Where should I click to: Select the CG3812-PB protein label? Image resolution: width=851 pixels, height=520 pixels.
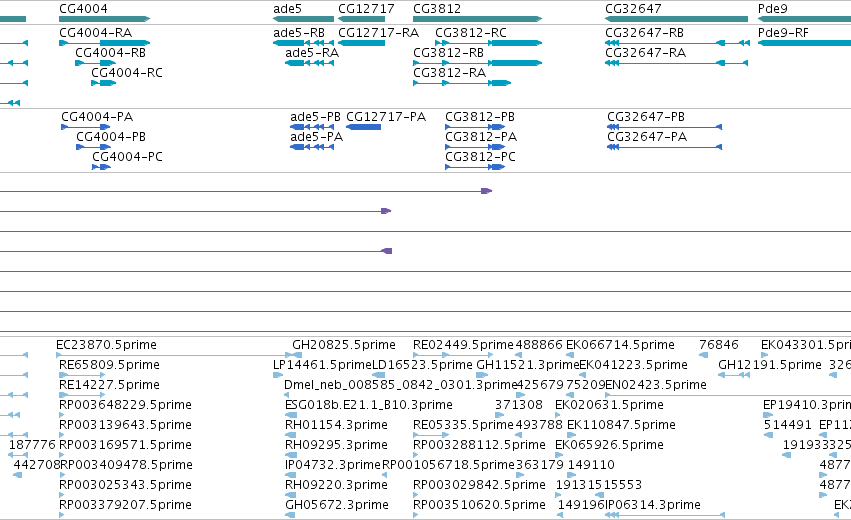[x=480, y=117]
